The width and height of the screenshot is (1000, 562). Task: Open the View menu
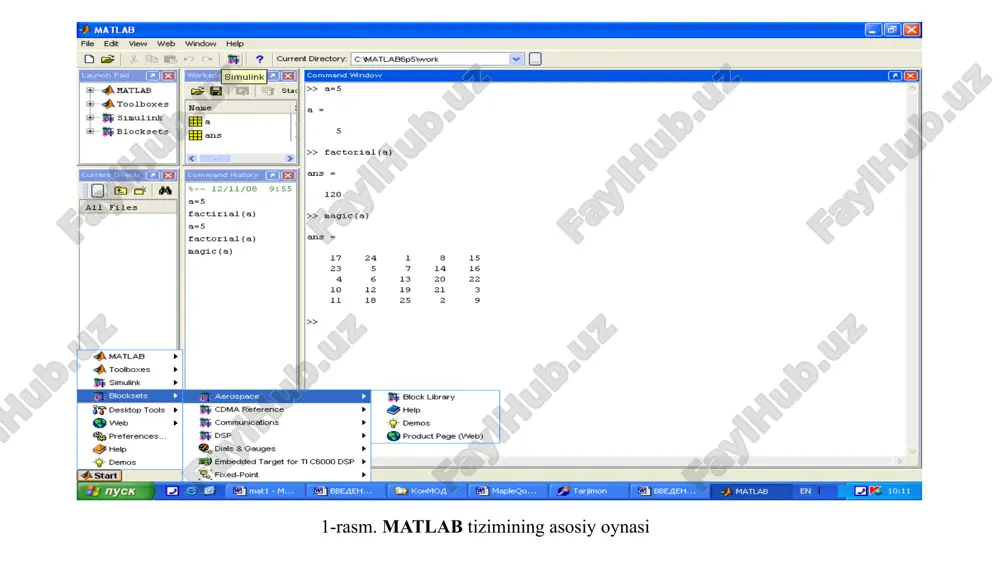point(138,44)
